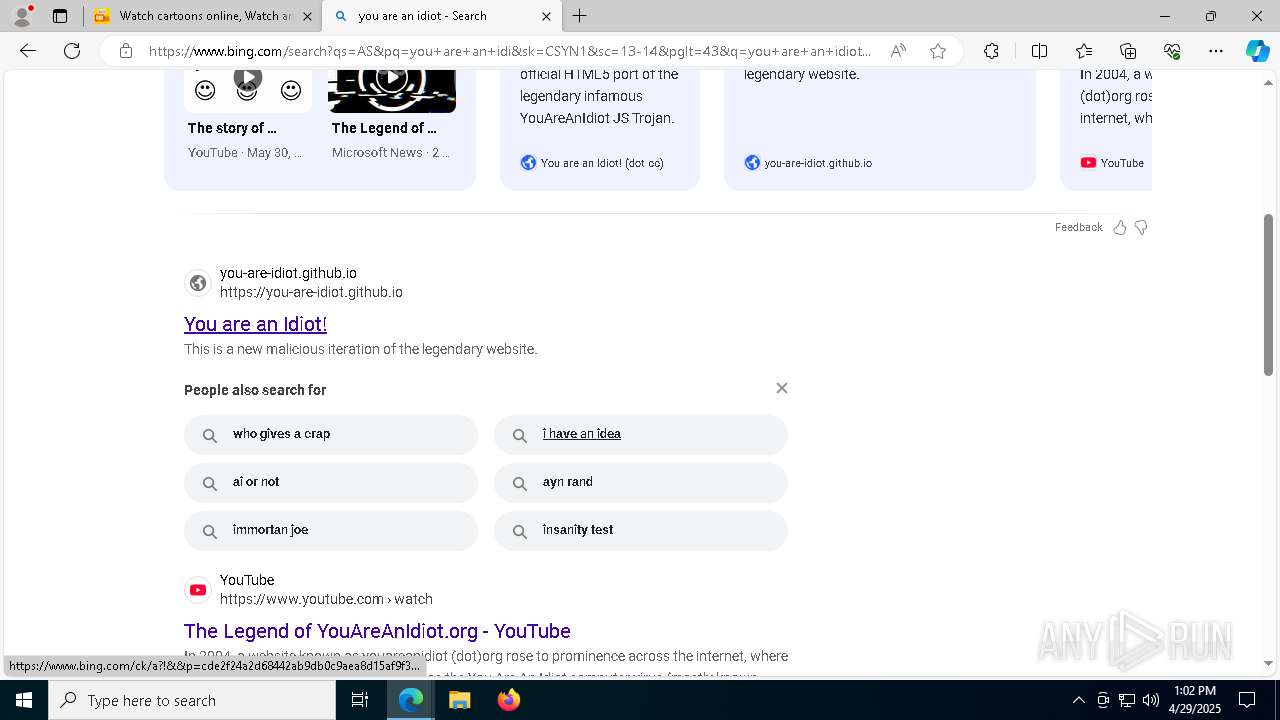Go back to previous page
The image size is (1280, 720).
[28, 51]
